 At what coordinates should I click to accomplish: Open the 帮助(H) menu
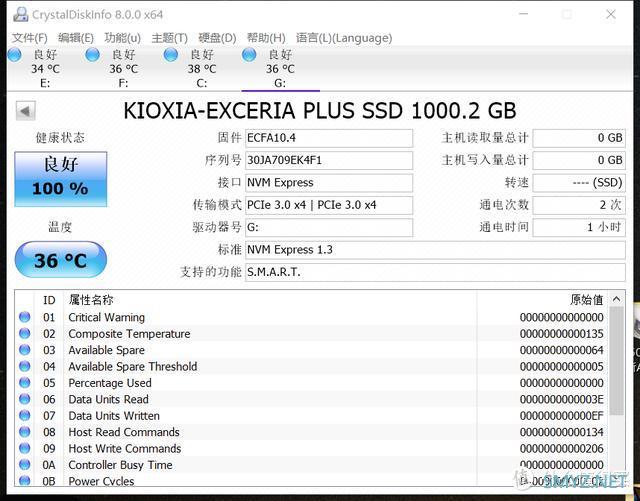266,38
